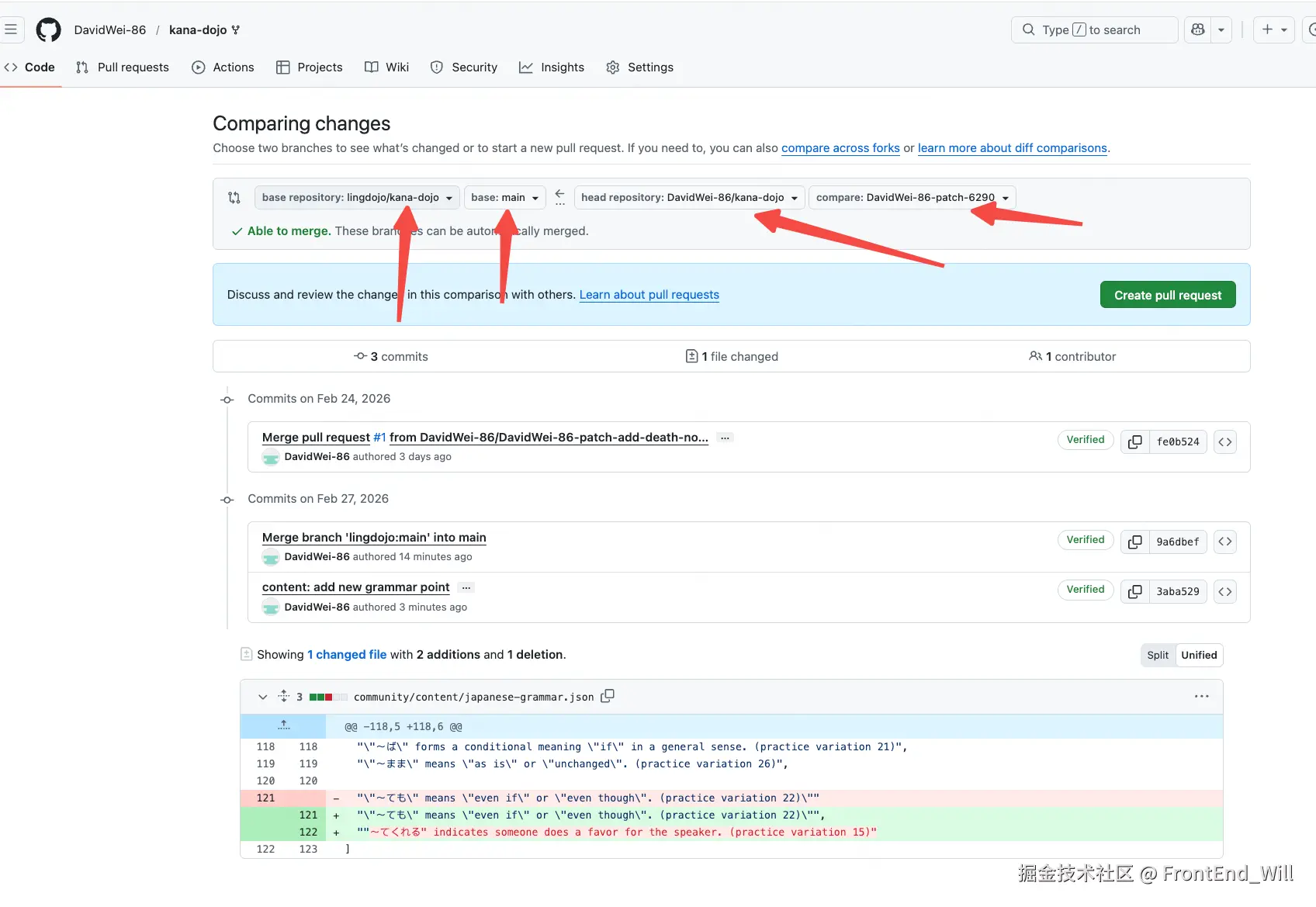
Task: Copy full SHA for commit fe0b524
Action: pos(1135,441)
